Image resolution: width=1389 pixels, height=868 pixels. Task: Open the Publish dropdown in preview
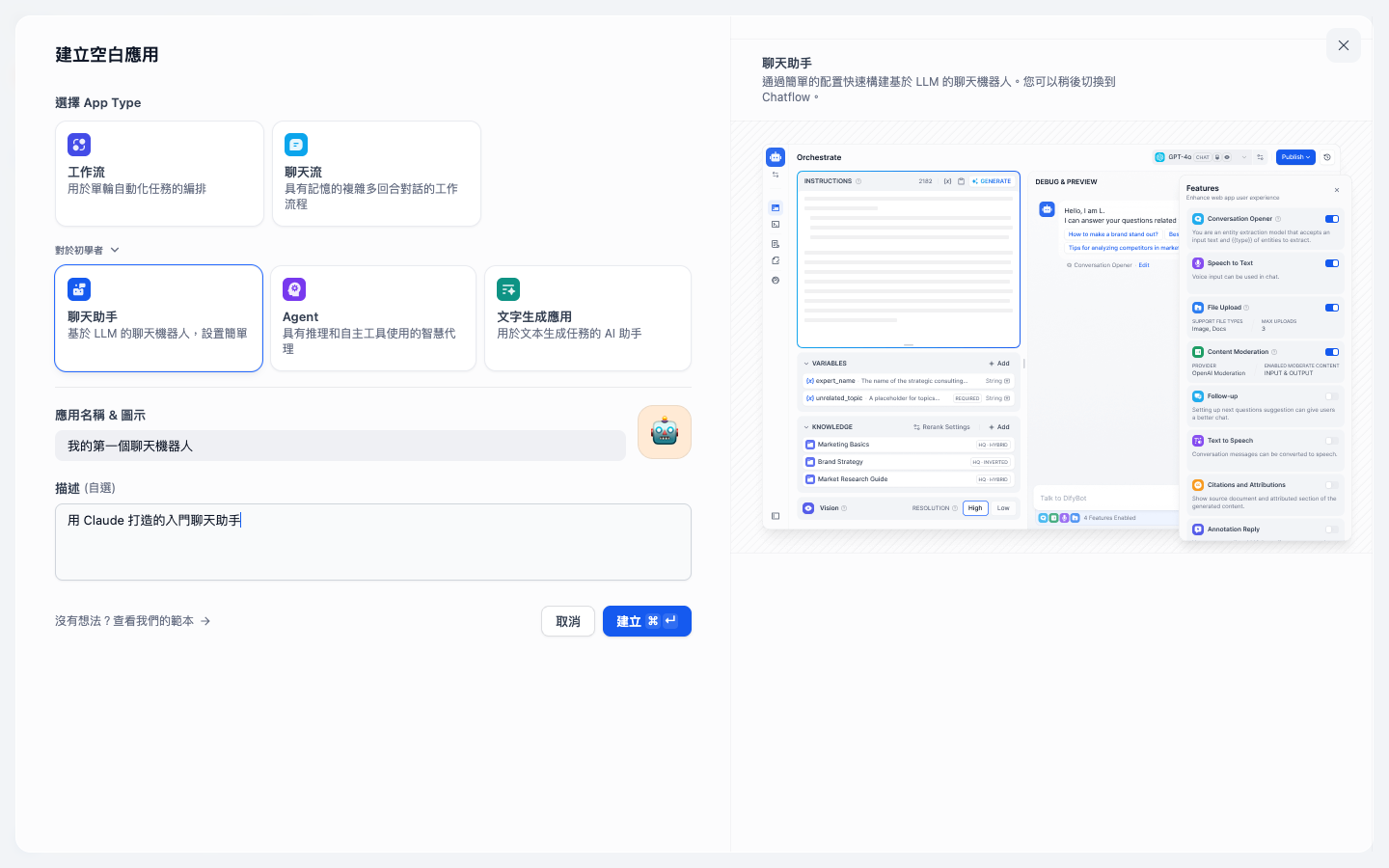point(1295,157)
